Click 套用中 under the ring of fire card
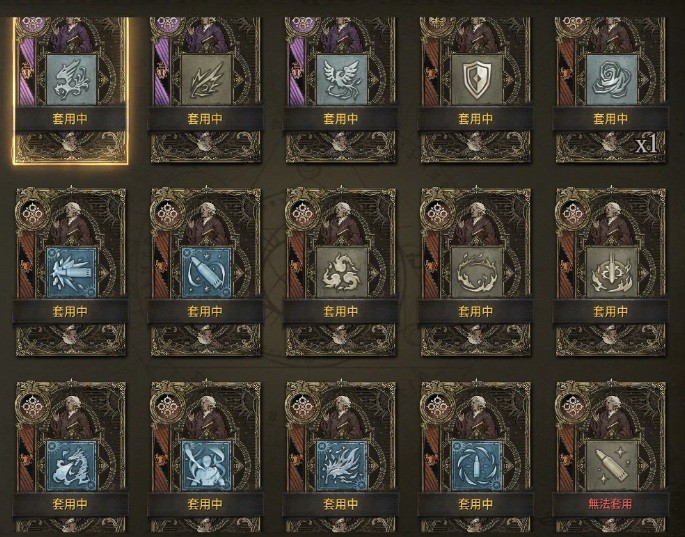685x537 pixels. coord(475,311)
